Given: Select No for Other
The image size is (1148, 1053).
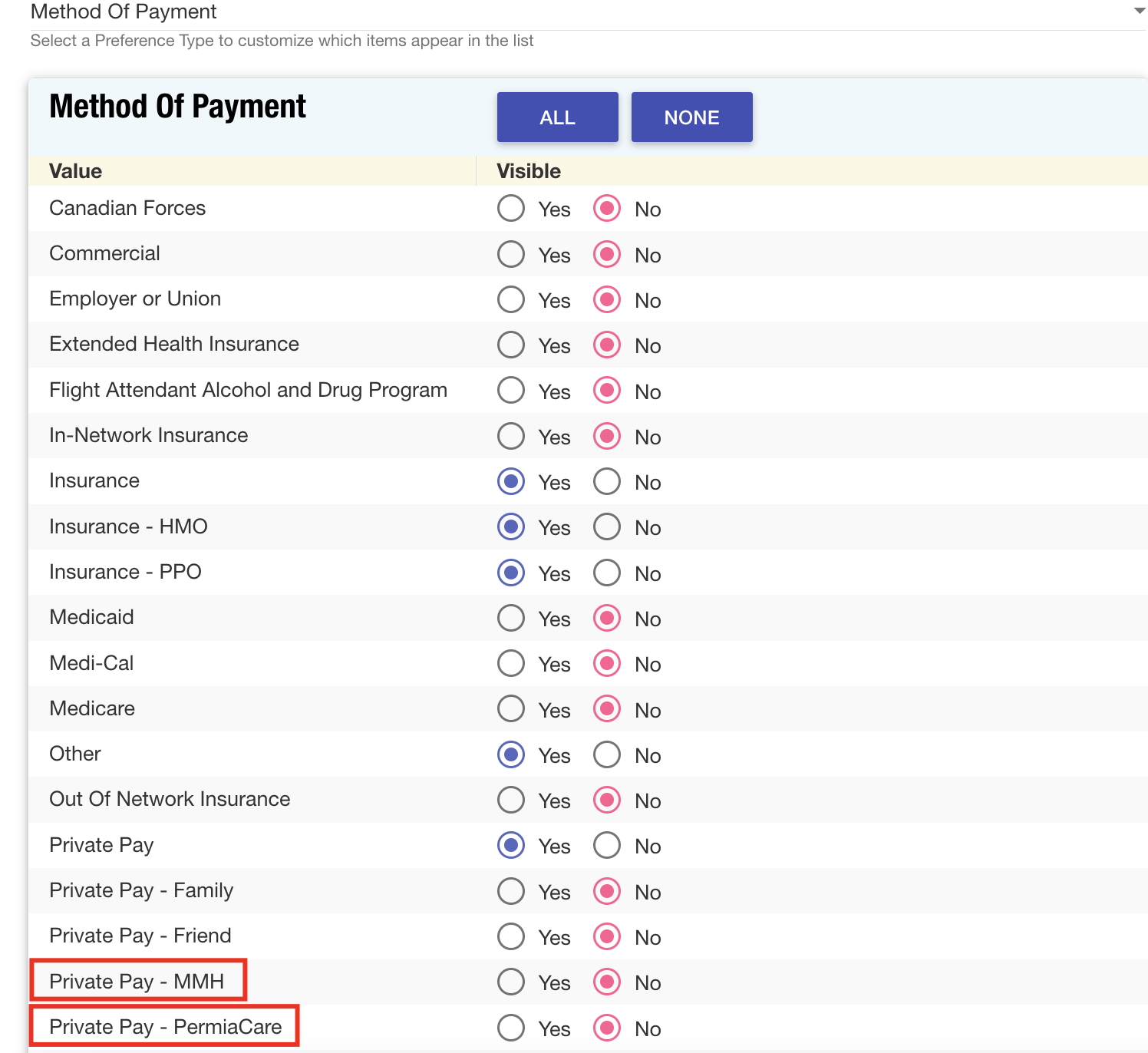Looking at the screenshot, I should coord(607,755).
